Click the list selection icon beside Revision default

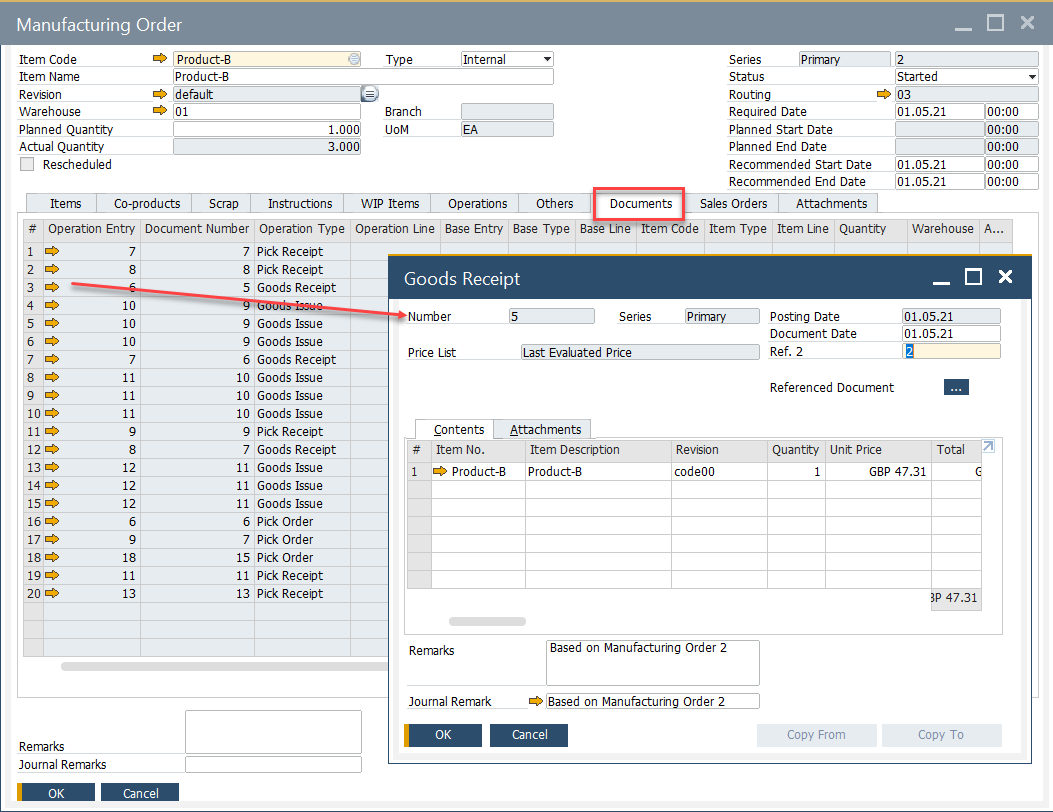click(369, 94)
